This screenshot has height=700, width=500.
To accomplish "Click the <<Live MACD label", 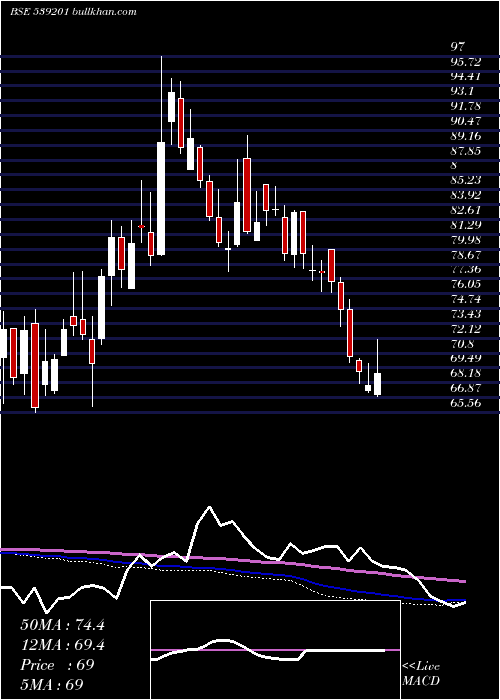I will (421, 674).
